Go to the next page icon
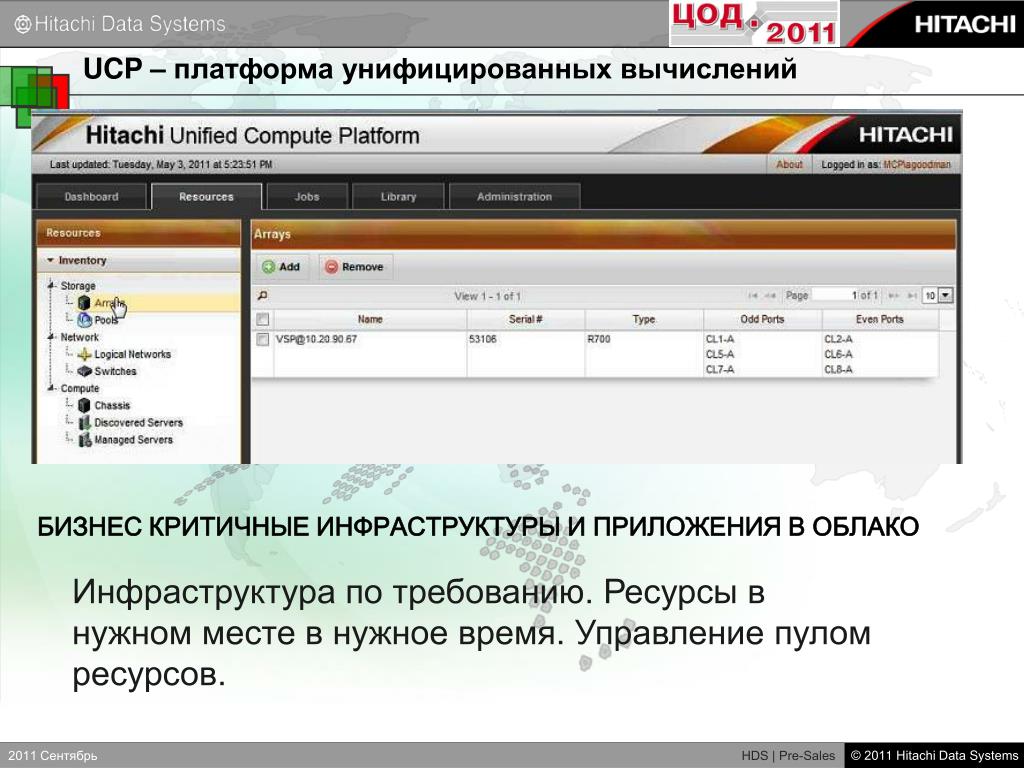 coord(893,295)
